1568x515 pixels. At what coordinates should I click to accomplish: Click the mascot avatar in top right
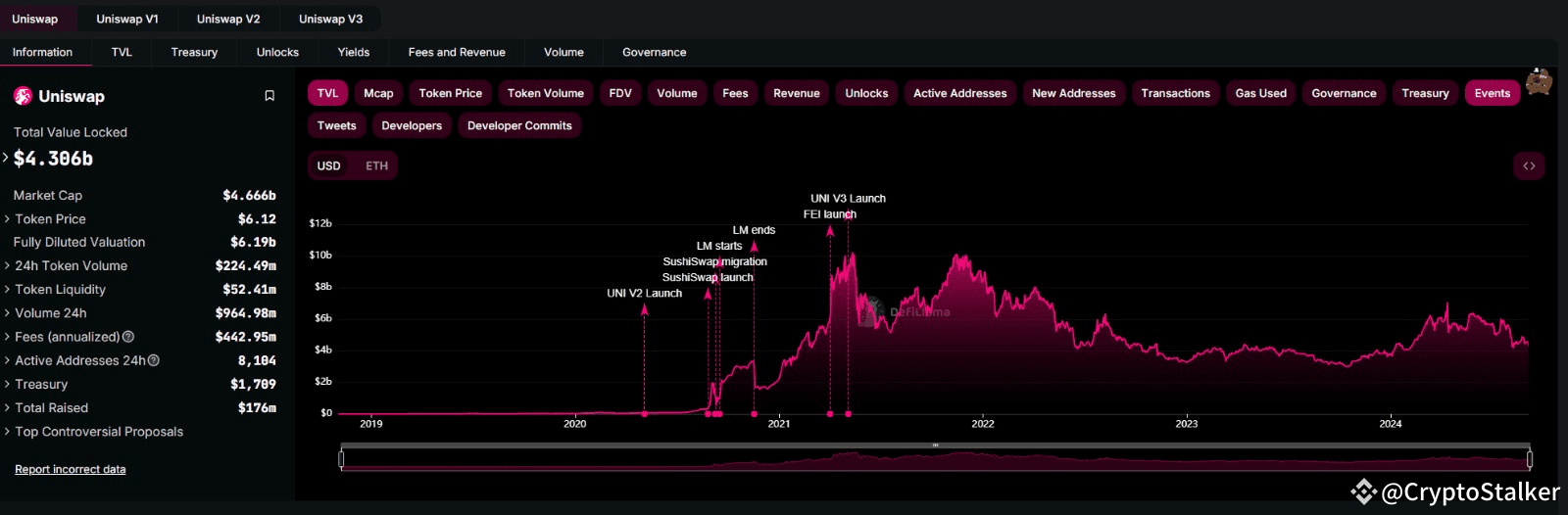click(1539, 82)
